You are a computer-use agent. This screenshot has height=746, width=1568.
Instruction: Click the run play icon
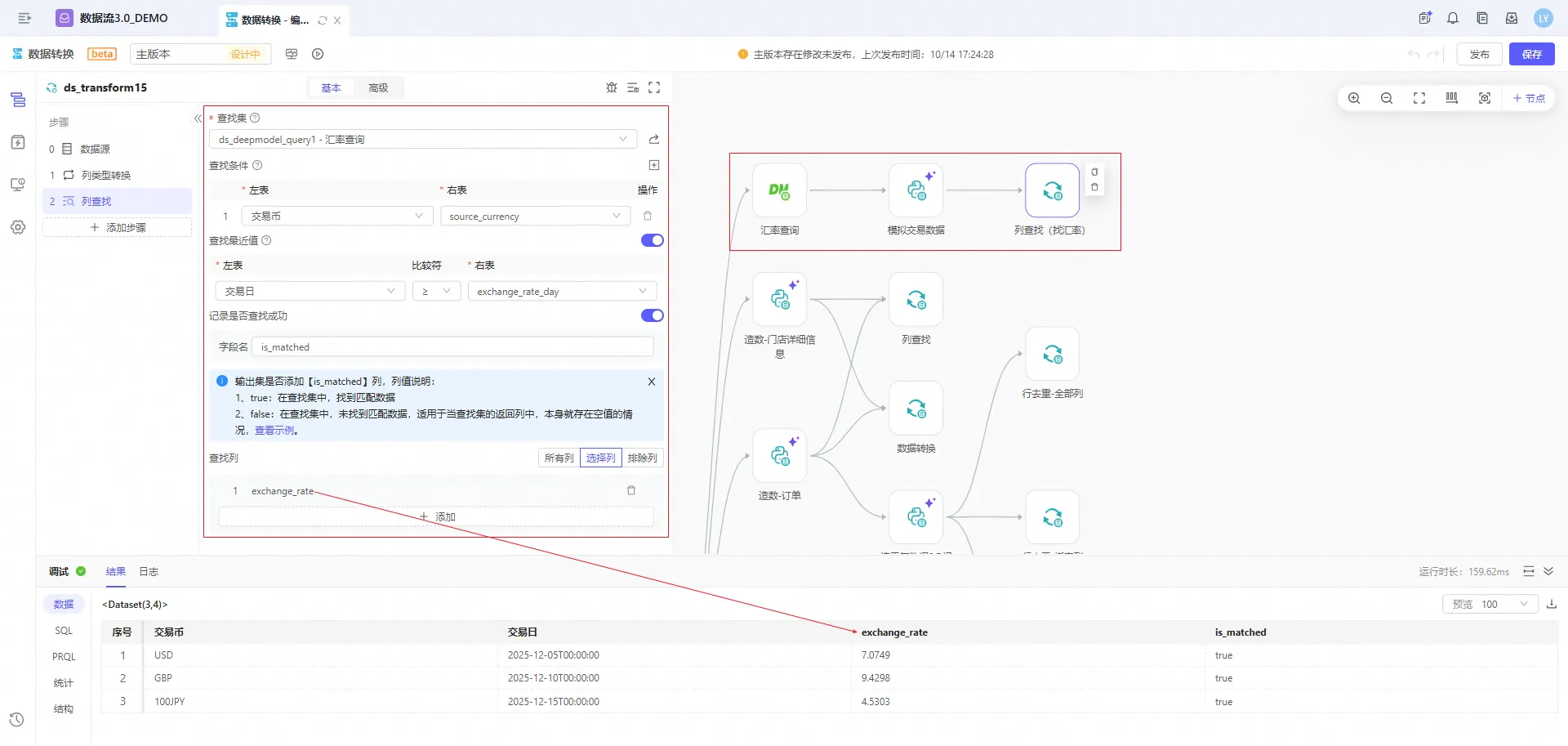[x=318, y=54]
